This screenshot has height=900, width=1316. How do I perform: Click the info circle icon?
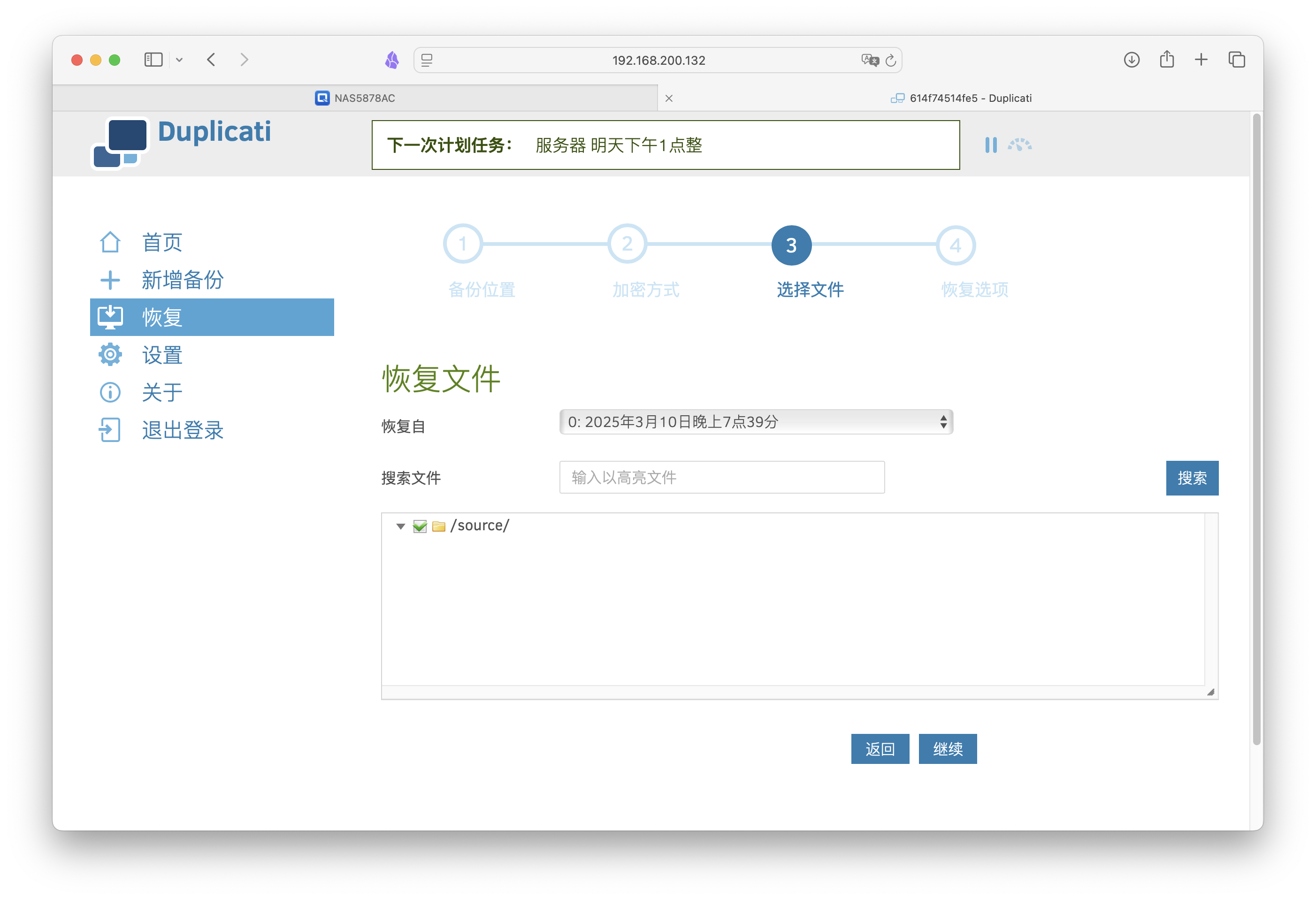(110, 392)
